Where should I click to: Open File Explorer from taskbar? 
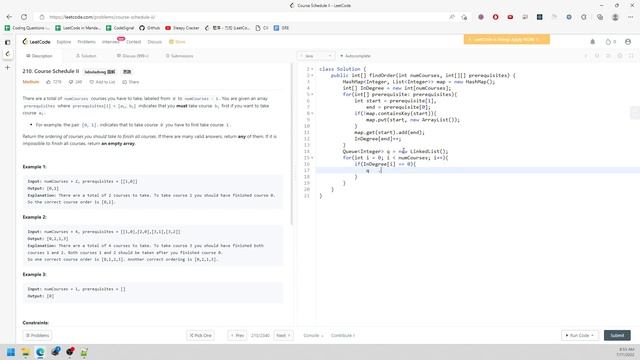[26, 352]
